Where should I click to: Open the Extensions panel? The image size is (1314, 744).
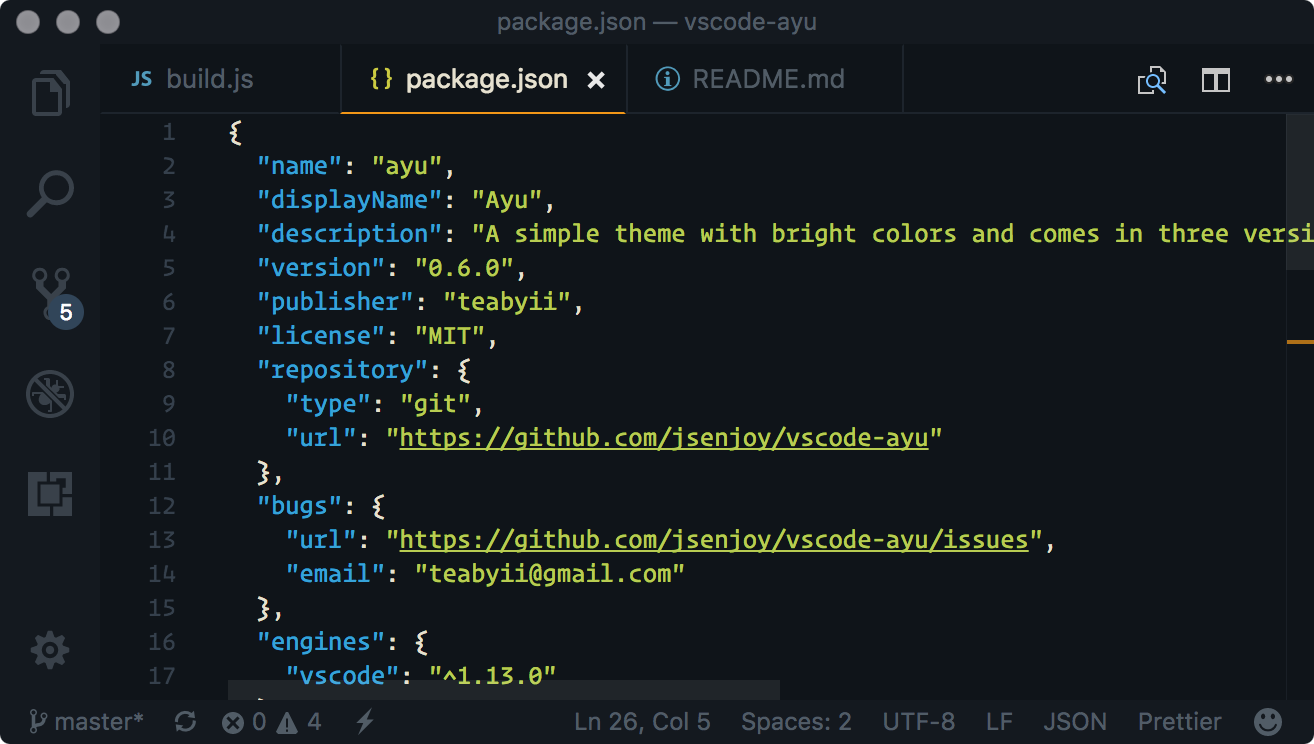[50, 491]
